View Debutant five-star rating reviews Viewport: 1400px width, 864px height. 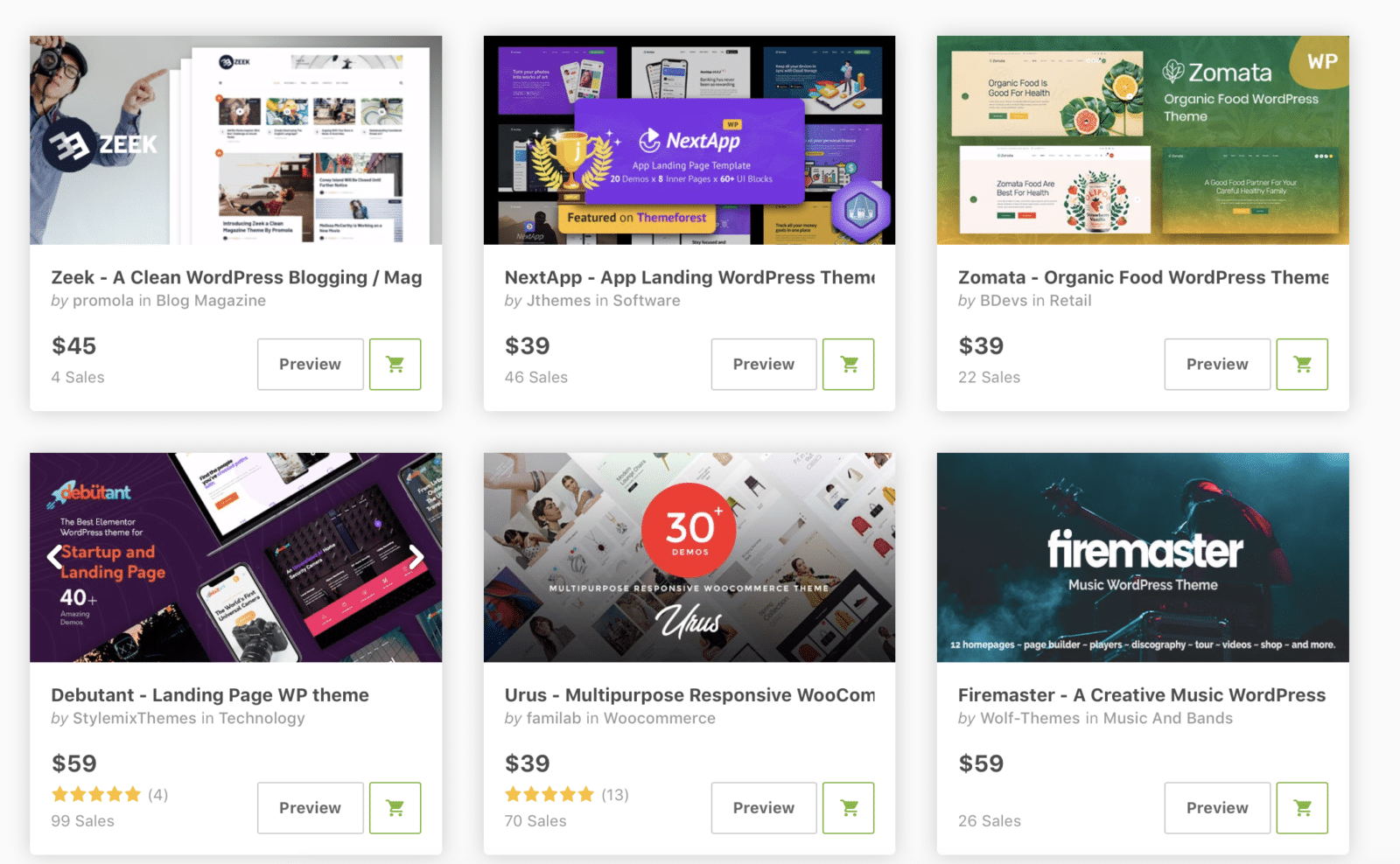[109, 794]
